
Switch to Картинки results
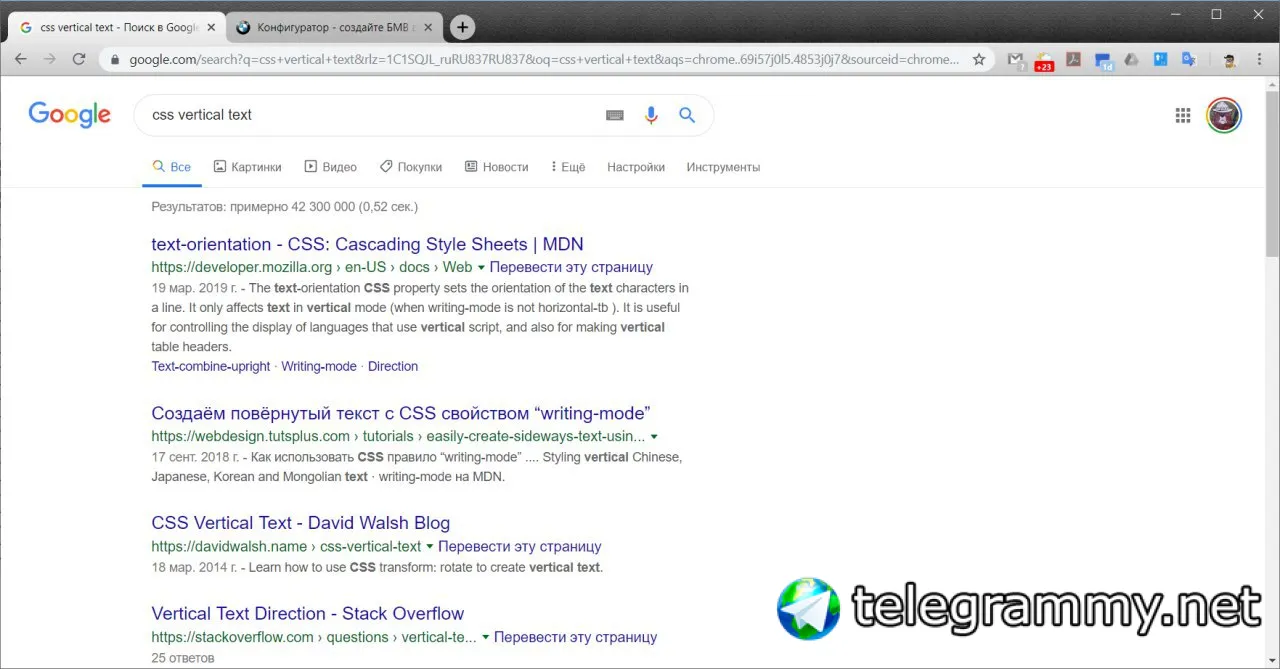(x=248, y=167)
